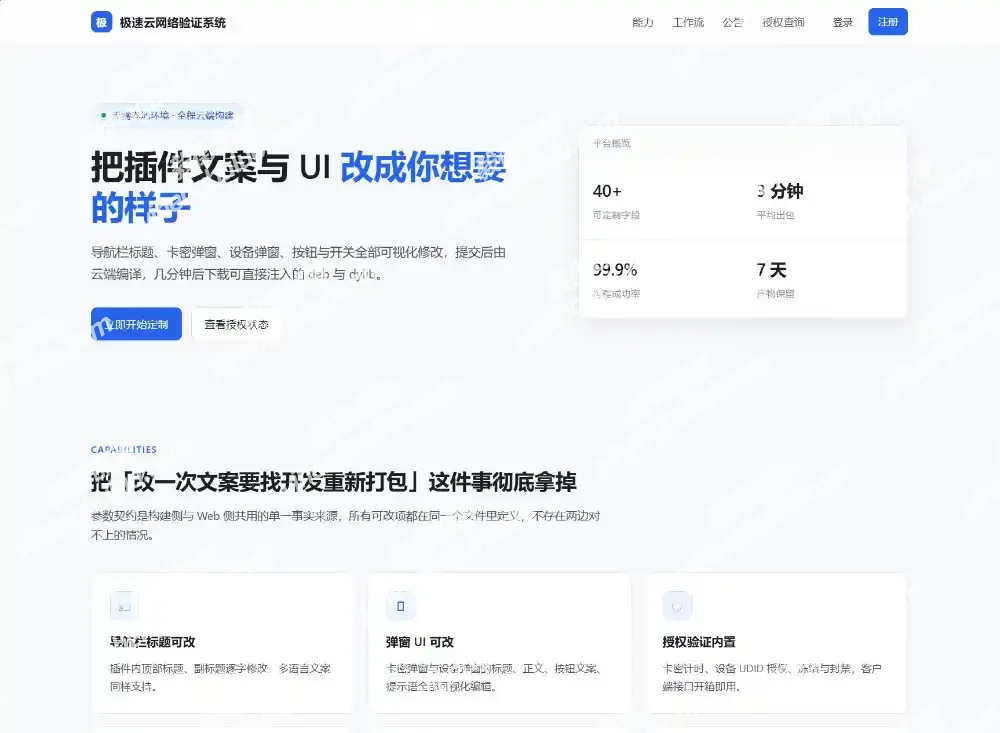Viewport: 1000px width, 733px height.
Task: Go to the 能力 nav item
Action: click(x=642, y=22)
